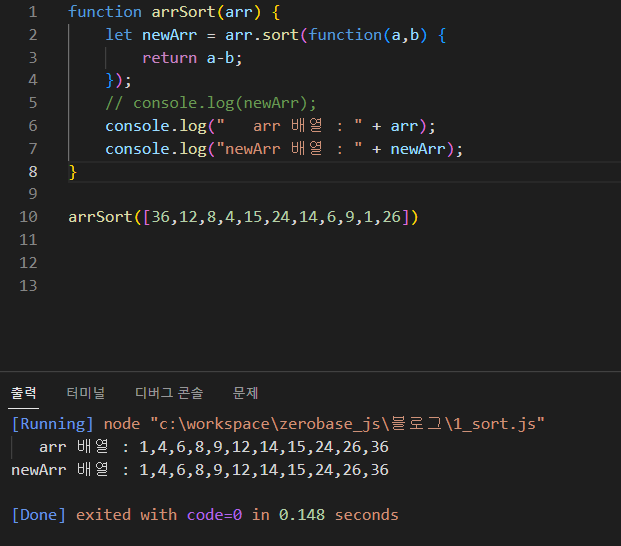
Task: Click 'let newArr' on line 2
Action: [x=151, y=35]
